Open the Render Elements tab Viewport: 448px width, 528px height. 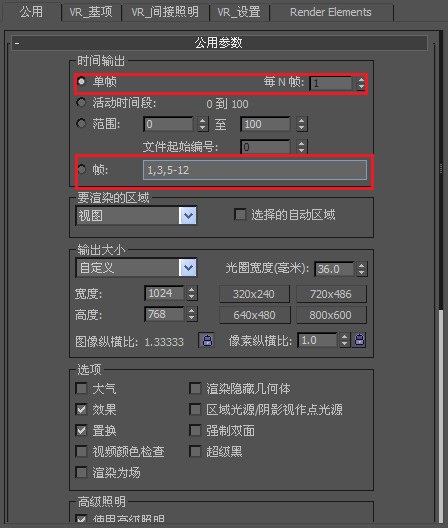pyautogui.click(x=331, y=12)
